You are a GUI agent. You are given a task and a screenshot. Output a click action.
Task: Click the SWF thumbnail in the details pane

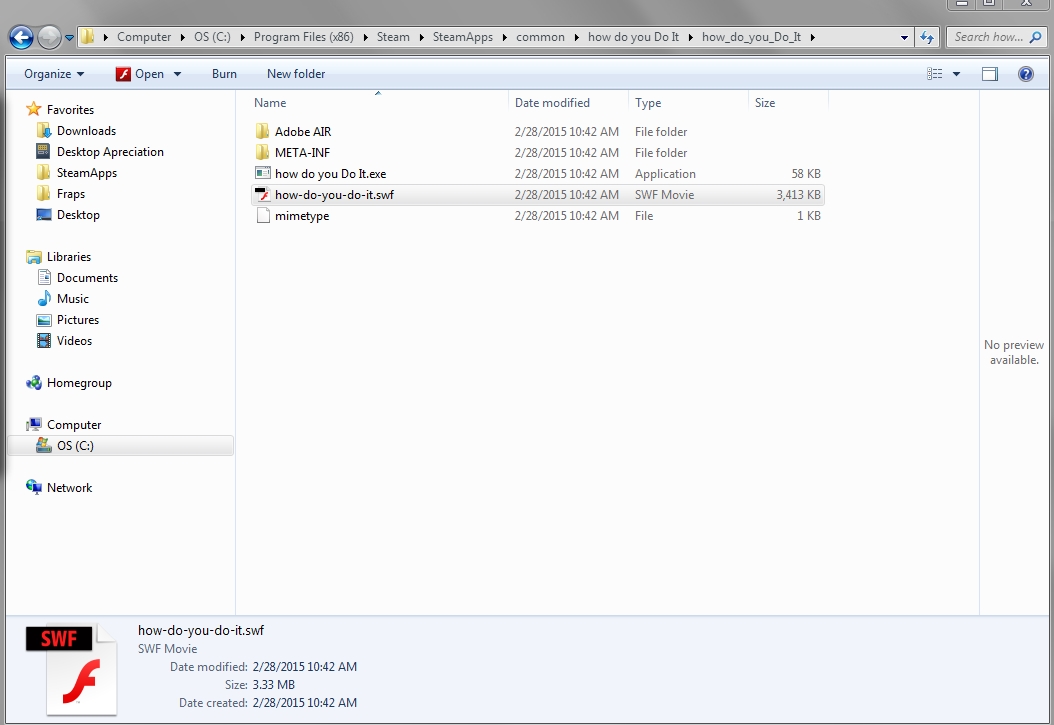pos(72,669)
